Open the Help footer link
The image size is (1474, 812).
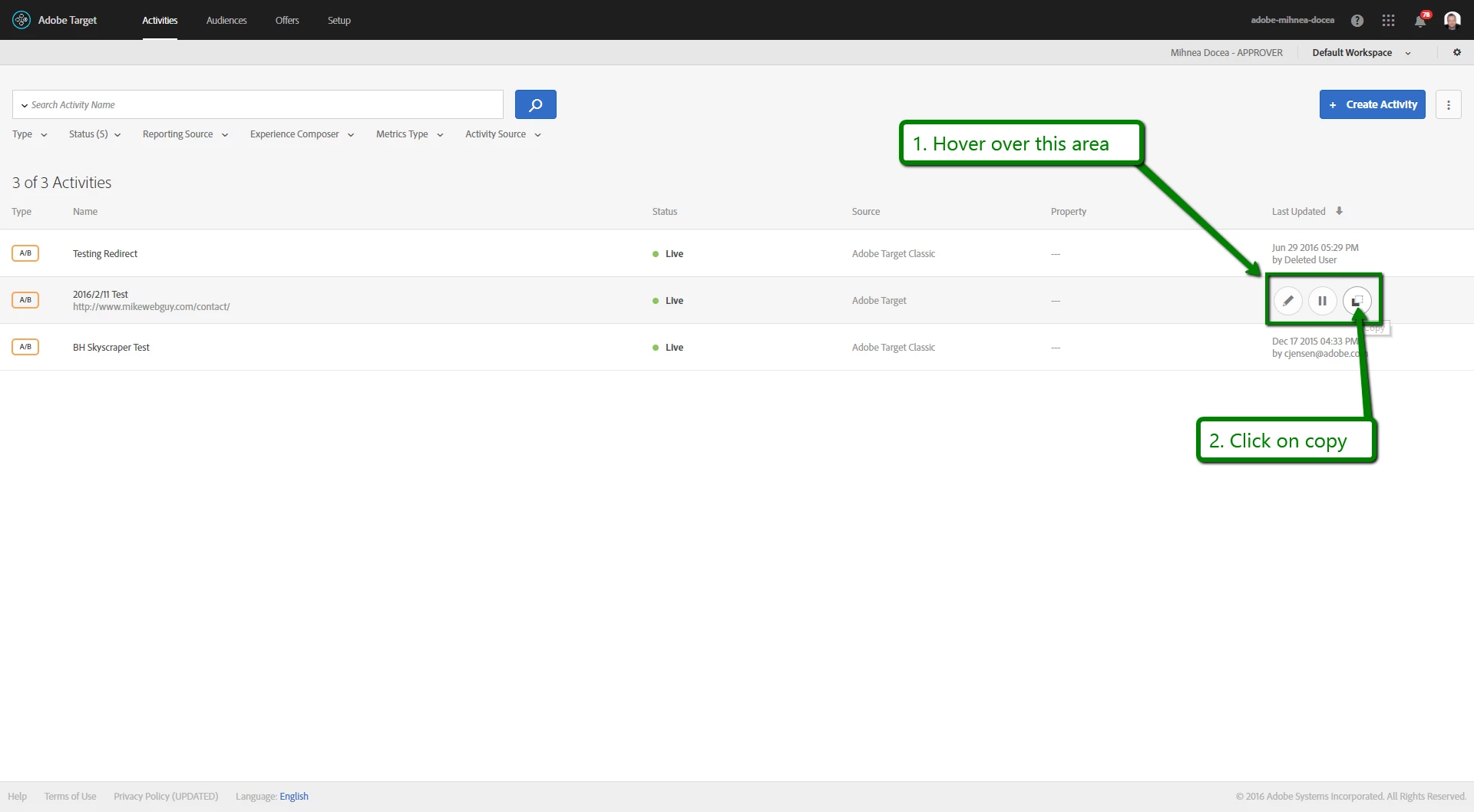click(x=17, y=797)
